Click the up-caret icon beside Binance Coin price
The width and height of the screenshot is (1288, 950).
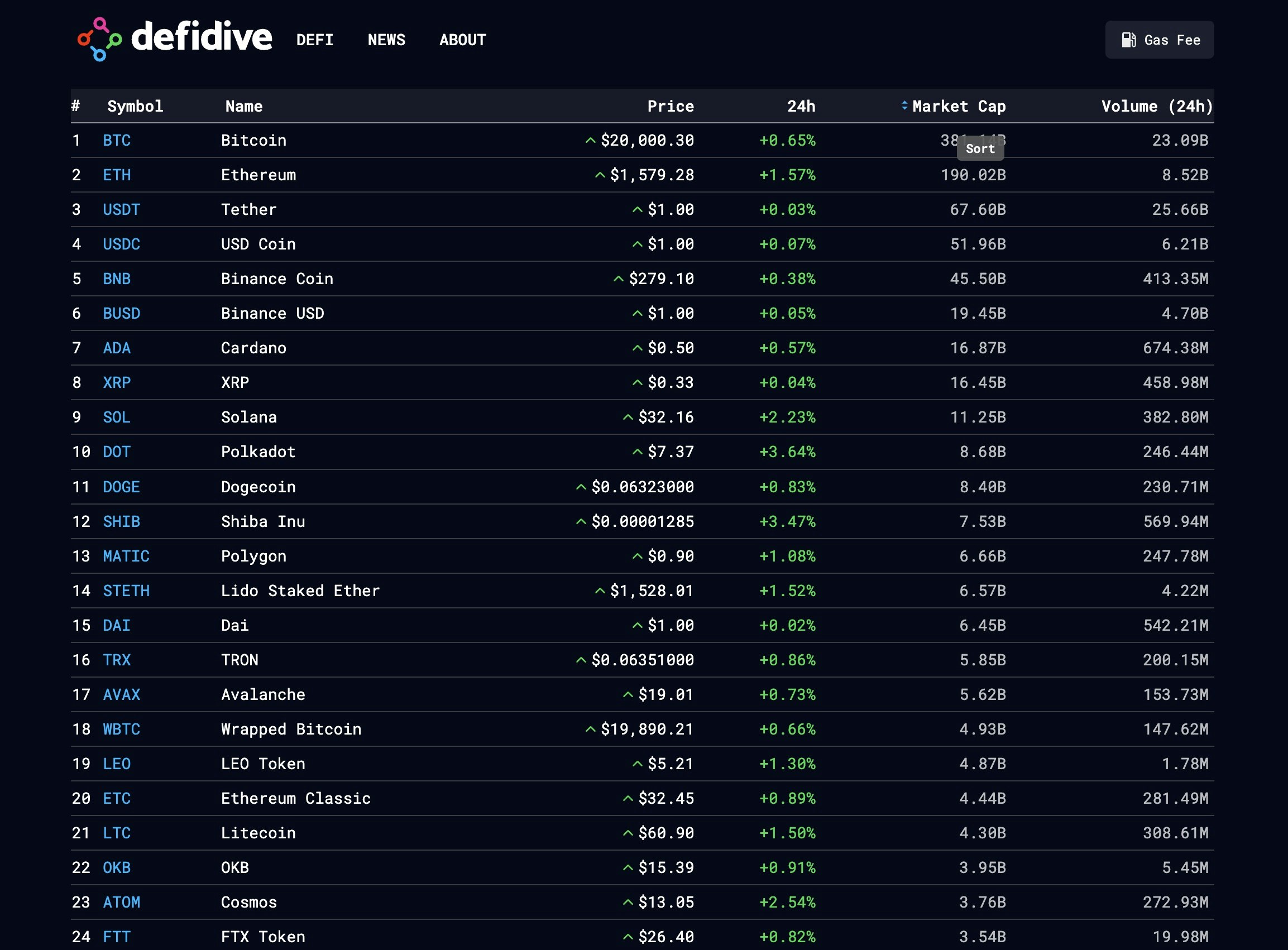(619, 279)
